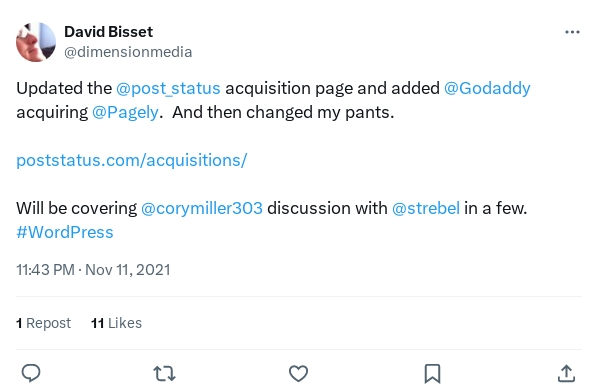
Task: Repost this tweet using the retweet icon
Action: point(164,373)
